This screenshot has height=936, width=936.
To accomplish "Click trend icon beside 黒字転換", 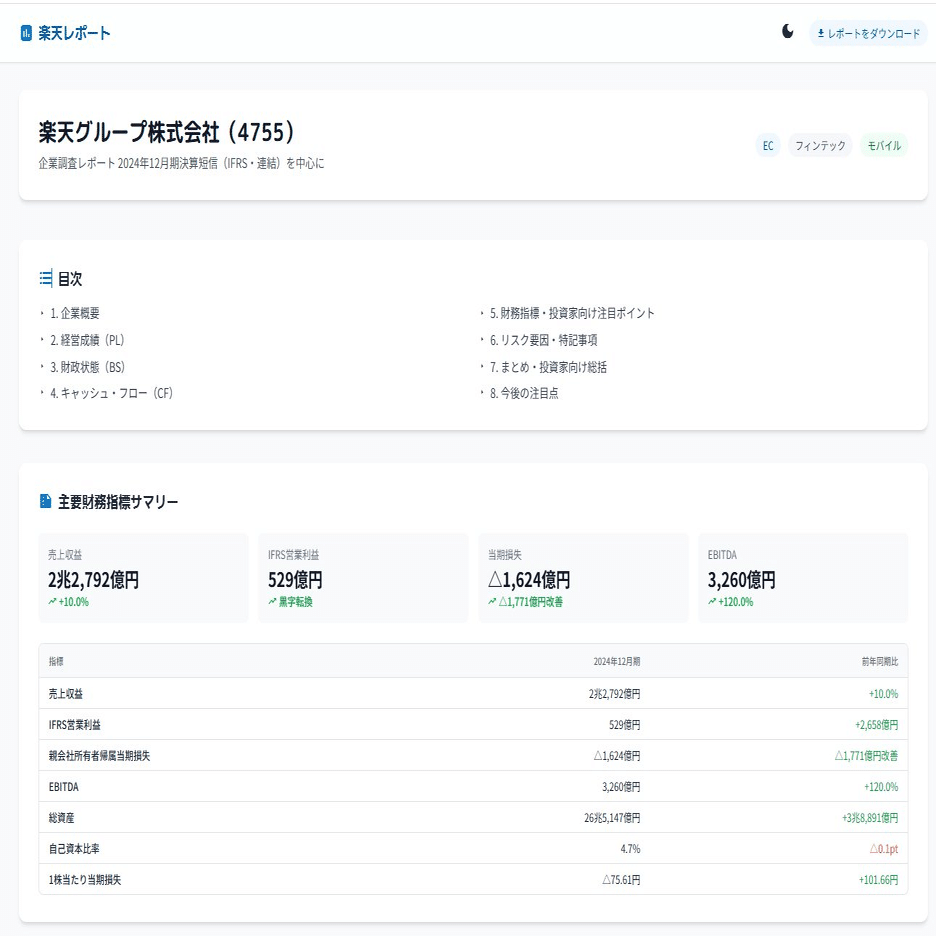I will coord(272,602).
